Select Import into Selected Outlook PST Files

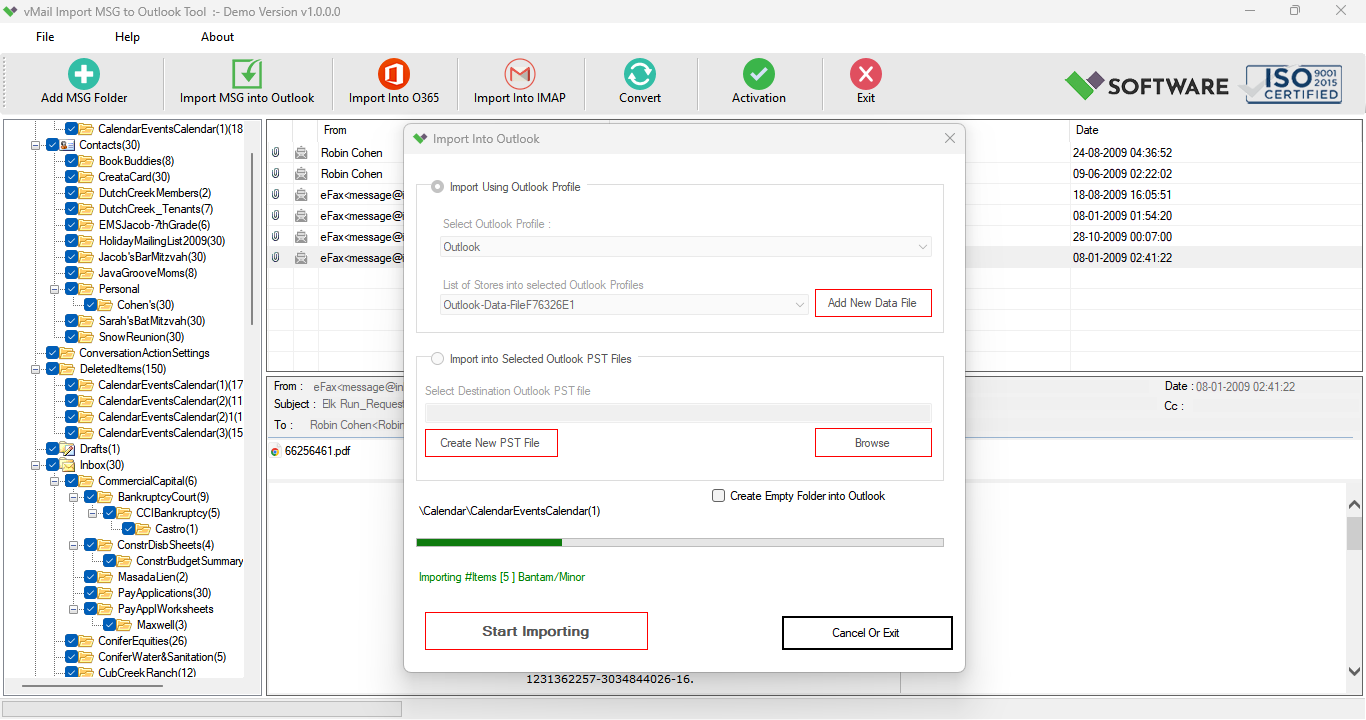[x=437, y=359]
